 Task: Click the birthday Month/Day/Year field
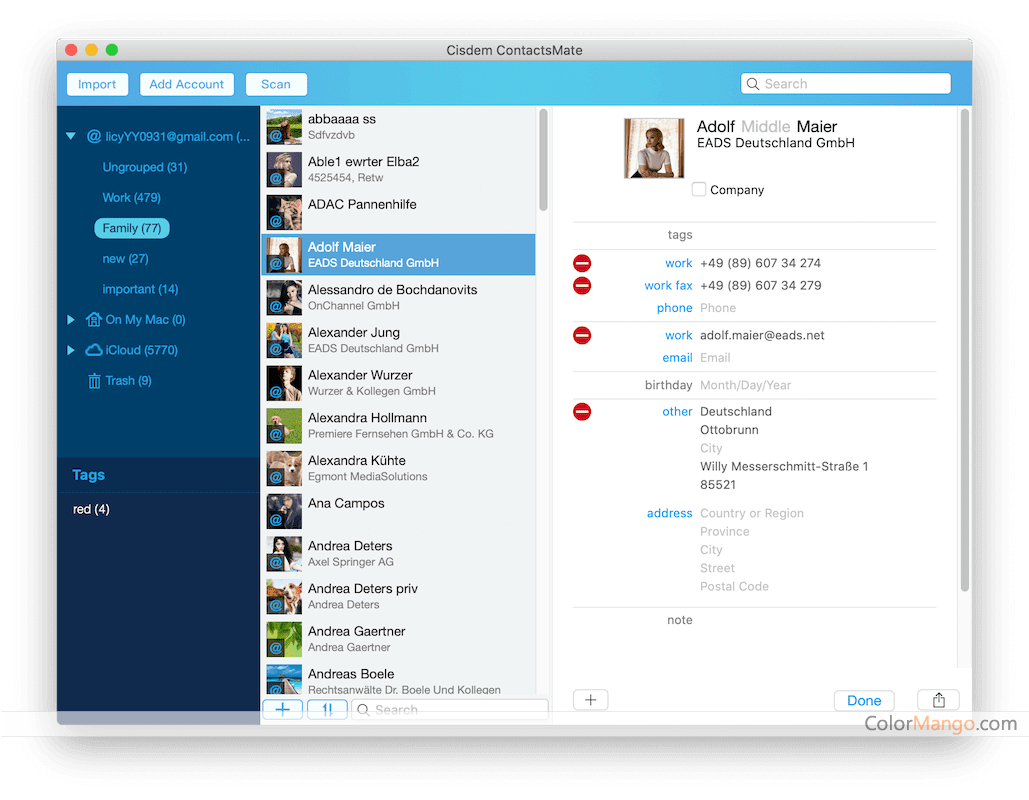(x=746, y=385)
